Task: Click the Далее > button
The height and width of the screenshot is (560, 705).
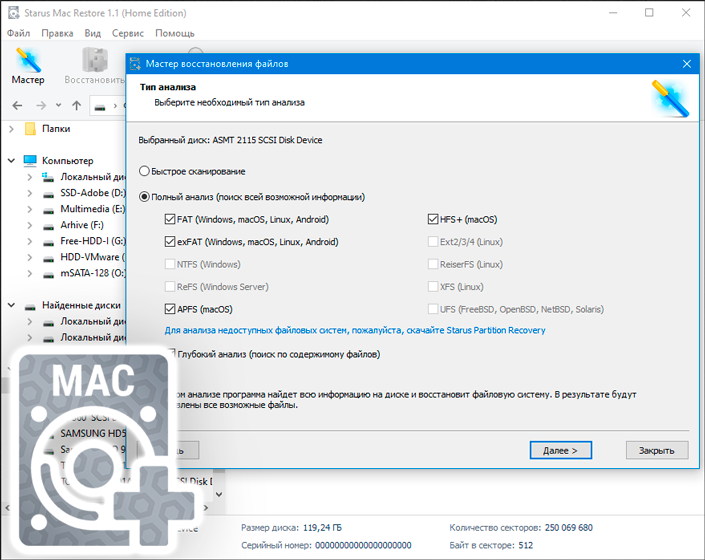Action: 560,450
